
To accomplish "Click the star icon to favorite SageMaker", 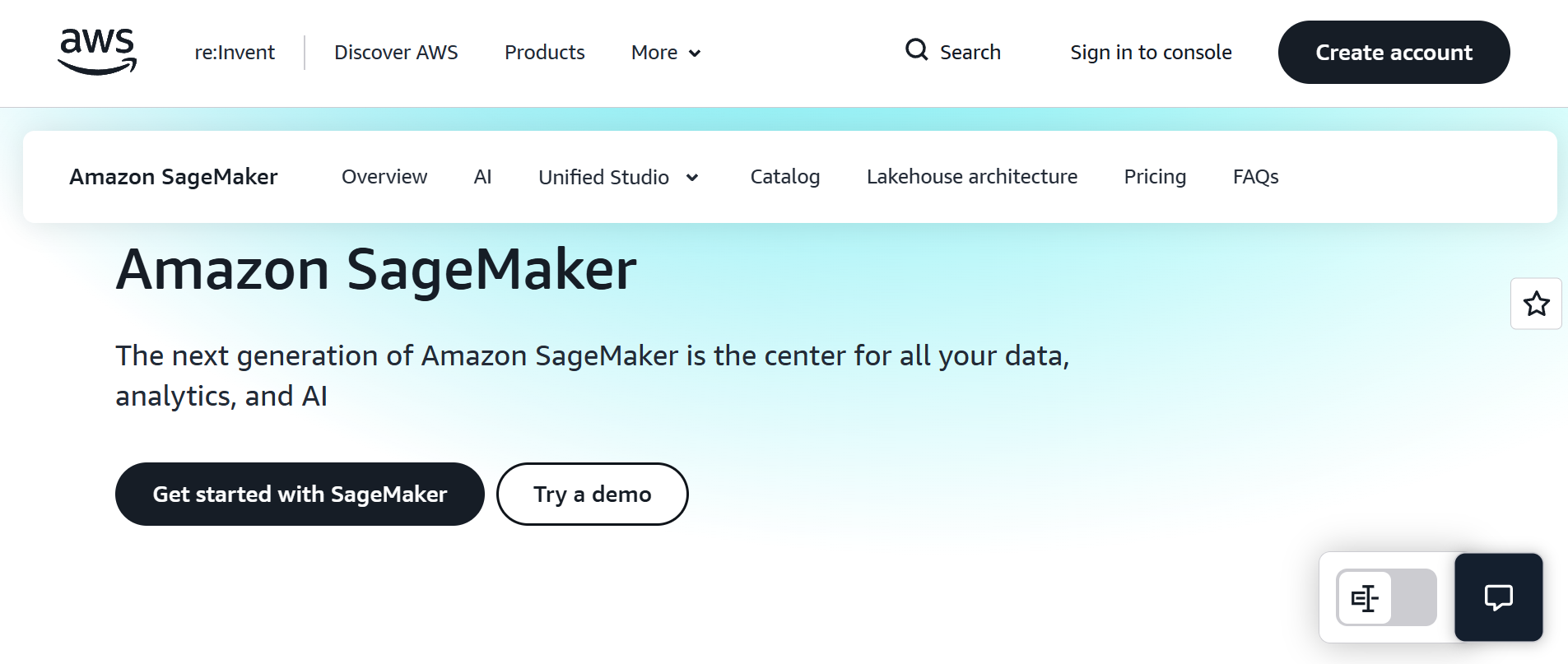I will point(1535,304).
